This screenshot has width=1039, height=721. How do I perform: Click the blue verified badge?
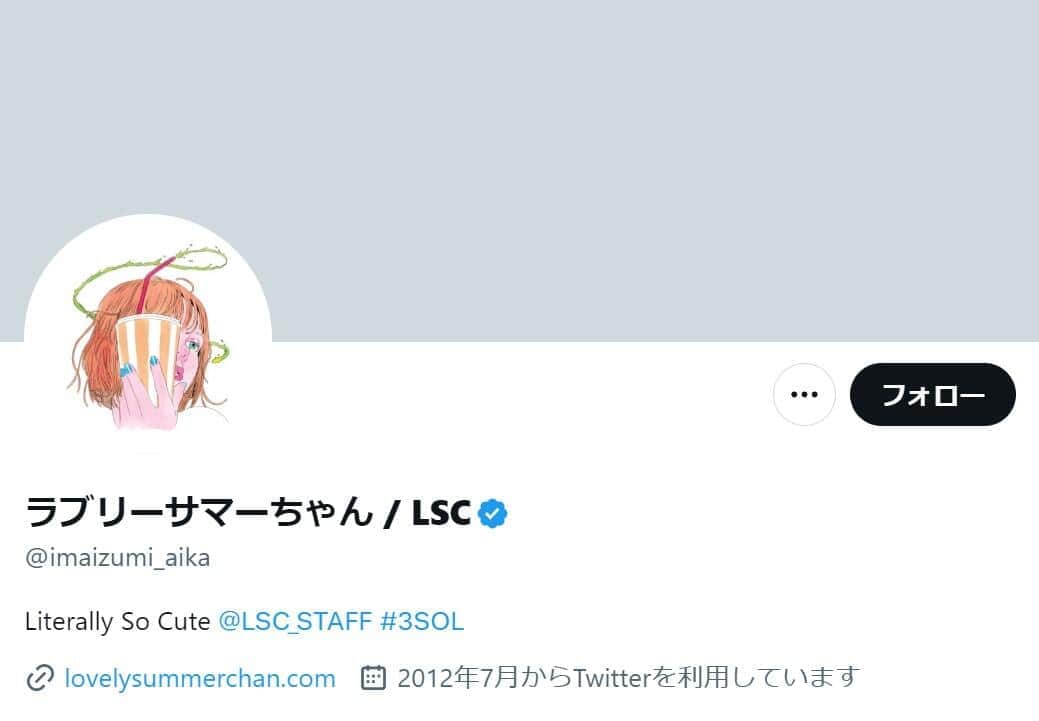[x=492, y=514]
